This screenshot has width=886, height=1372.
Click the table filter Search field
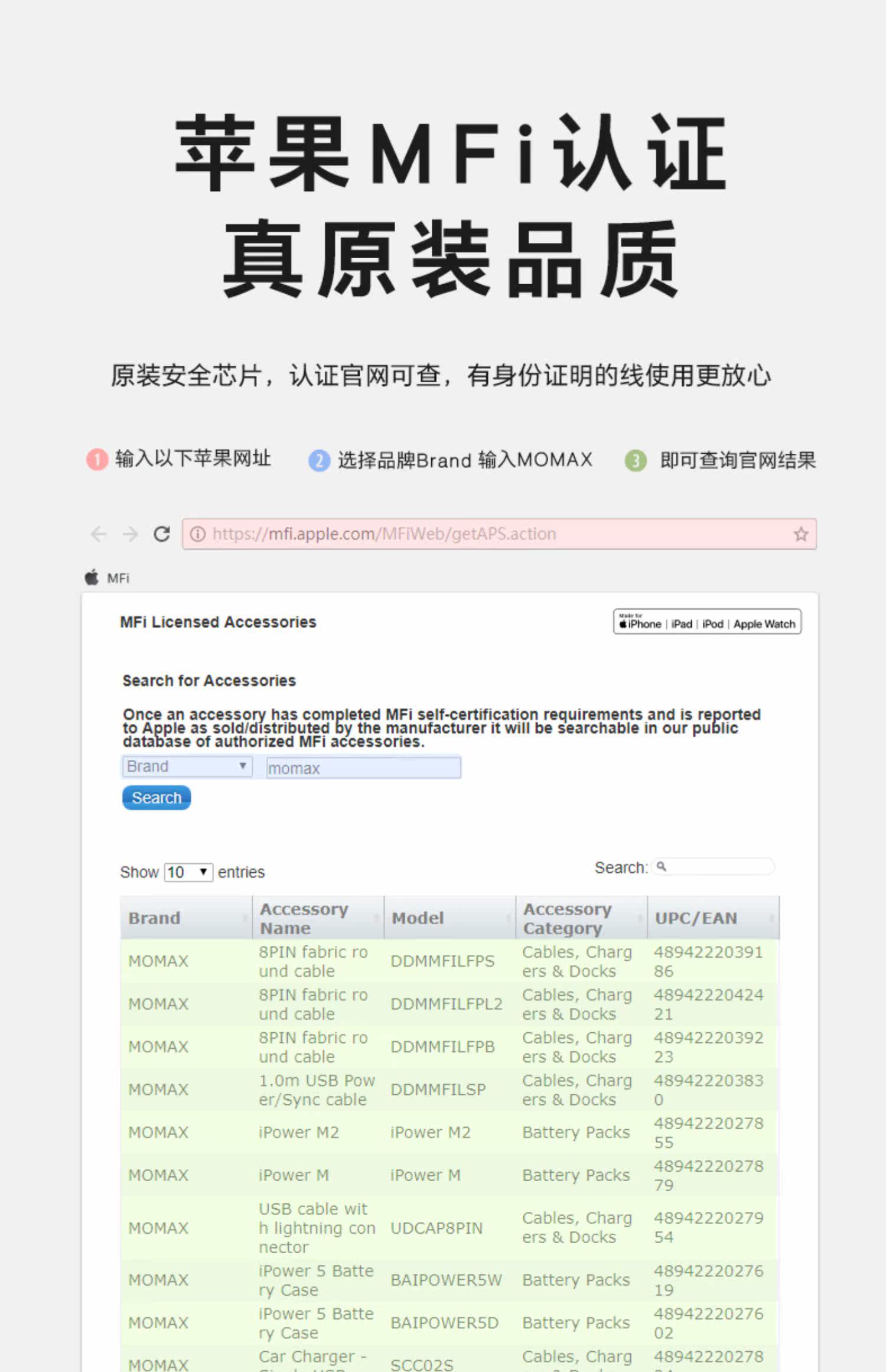coord(713,867)
